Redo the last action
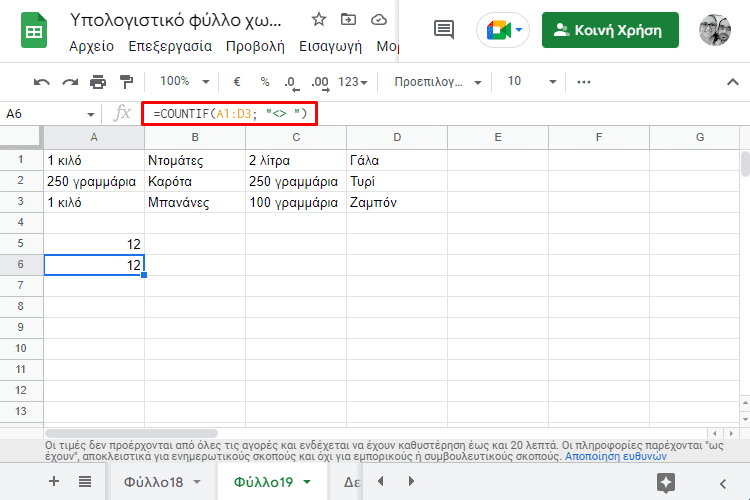 (x=70, y=82)
